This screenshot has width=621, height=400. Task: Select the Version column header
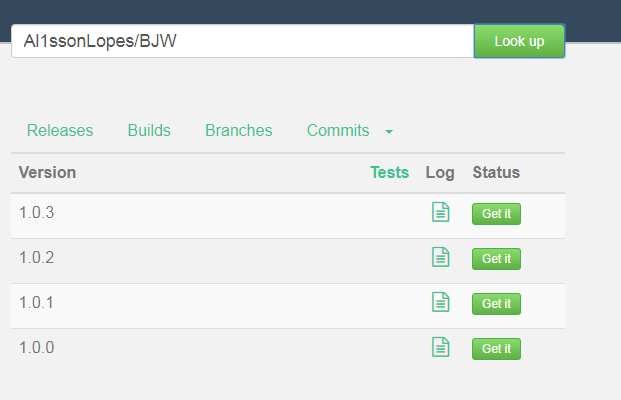(47, 173)
